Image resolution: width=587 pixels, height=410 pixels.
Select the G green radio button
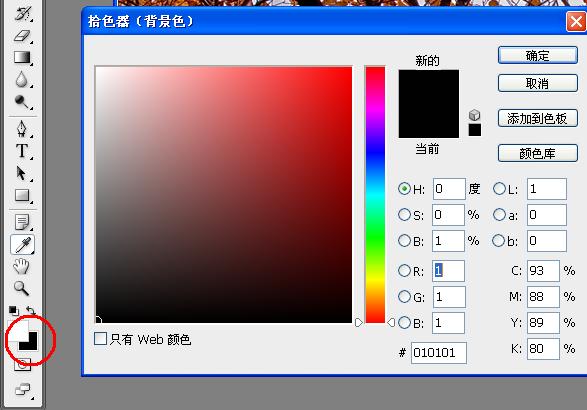click(404, 297)
